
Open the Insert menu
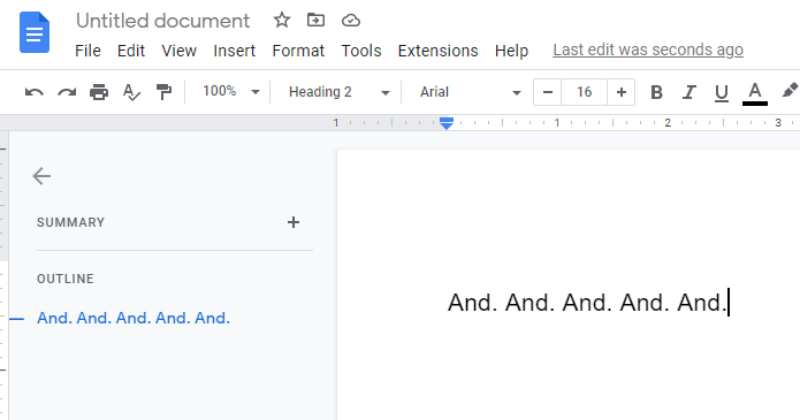[x=234, y=50]
